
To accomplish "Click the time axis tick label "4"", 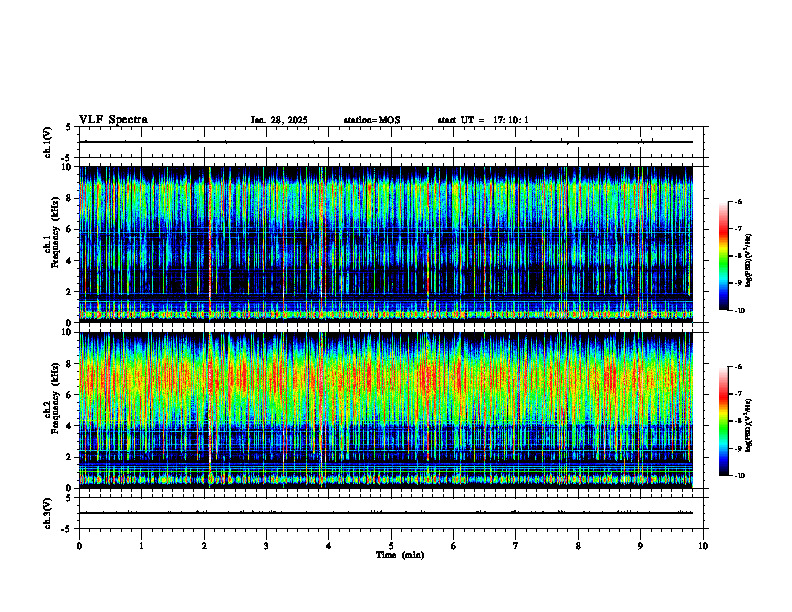I will (329, 546).
